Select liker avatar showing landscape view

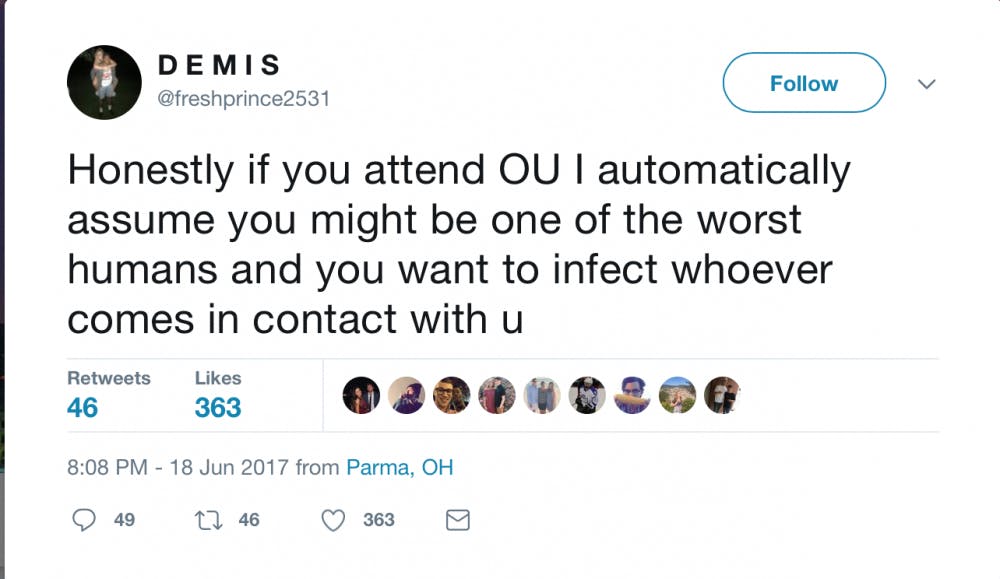(677, 395)
